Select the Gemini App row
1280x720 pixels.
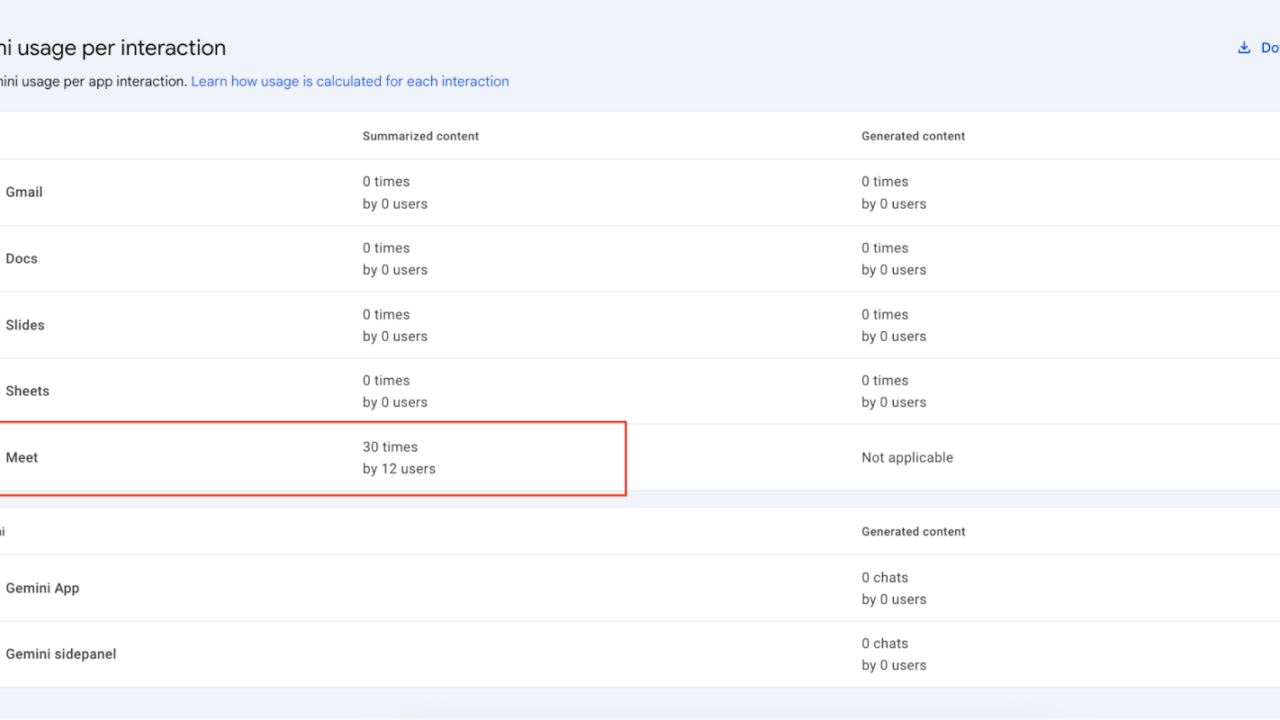[42, 588]
